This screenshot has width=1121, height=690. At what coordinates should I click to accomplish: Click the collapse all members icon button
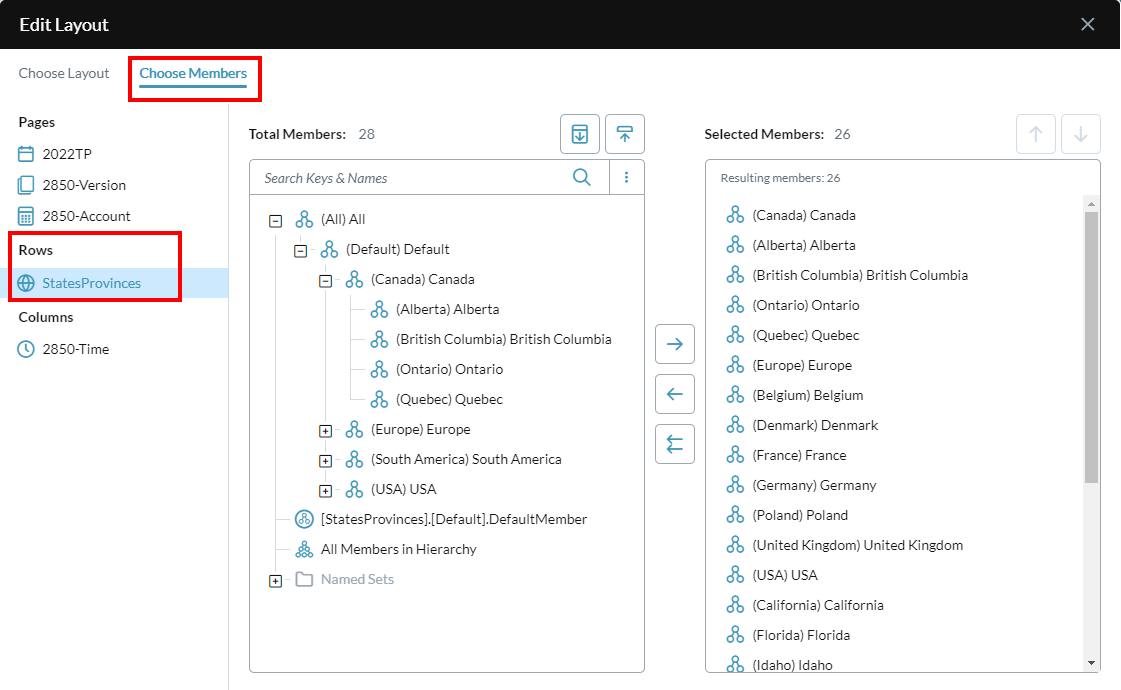pos(625,134)
